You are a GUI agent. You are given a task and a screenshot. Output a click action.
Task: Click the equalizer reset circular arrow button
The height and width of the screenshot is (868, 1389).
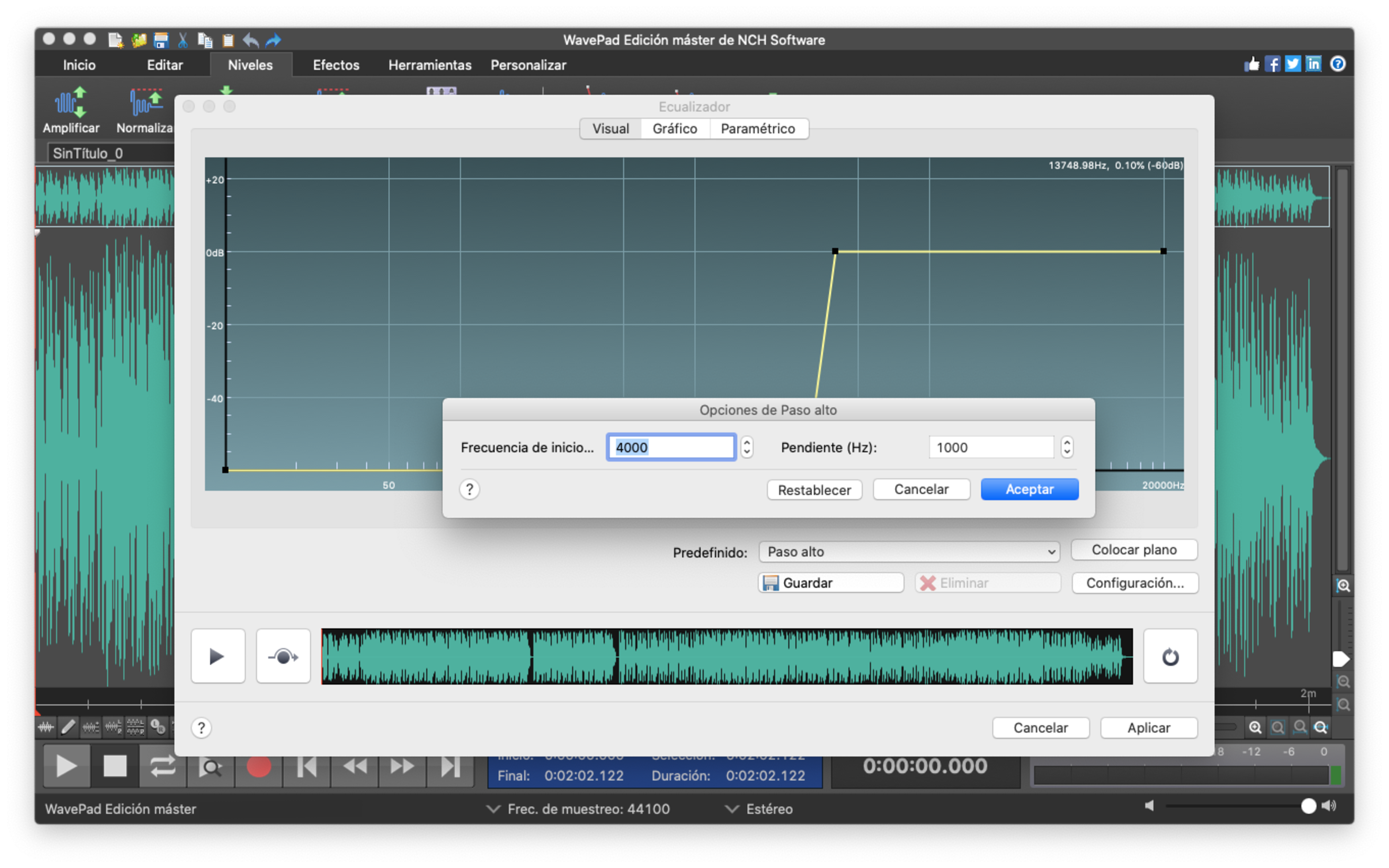coord(1171,656)
